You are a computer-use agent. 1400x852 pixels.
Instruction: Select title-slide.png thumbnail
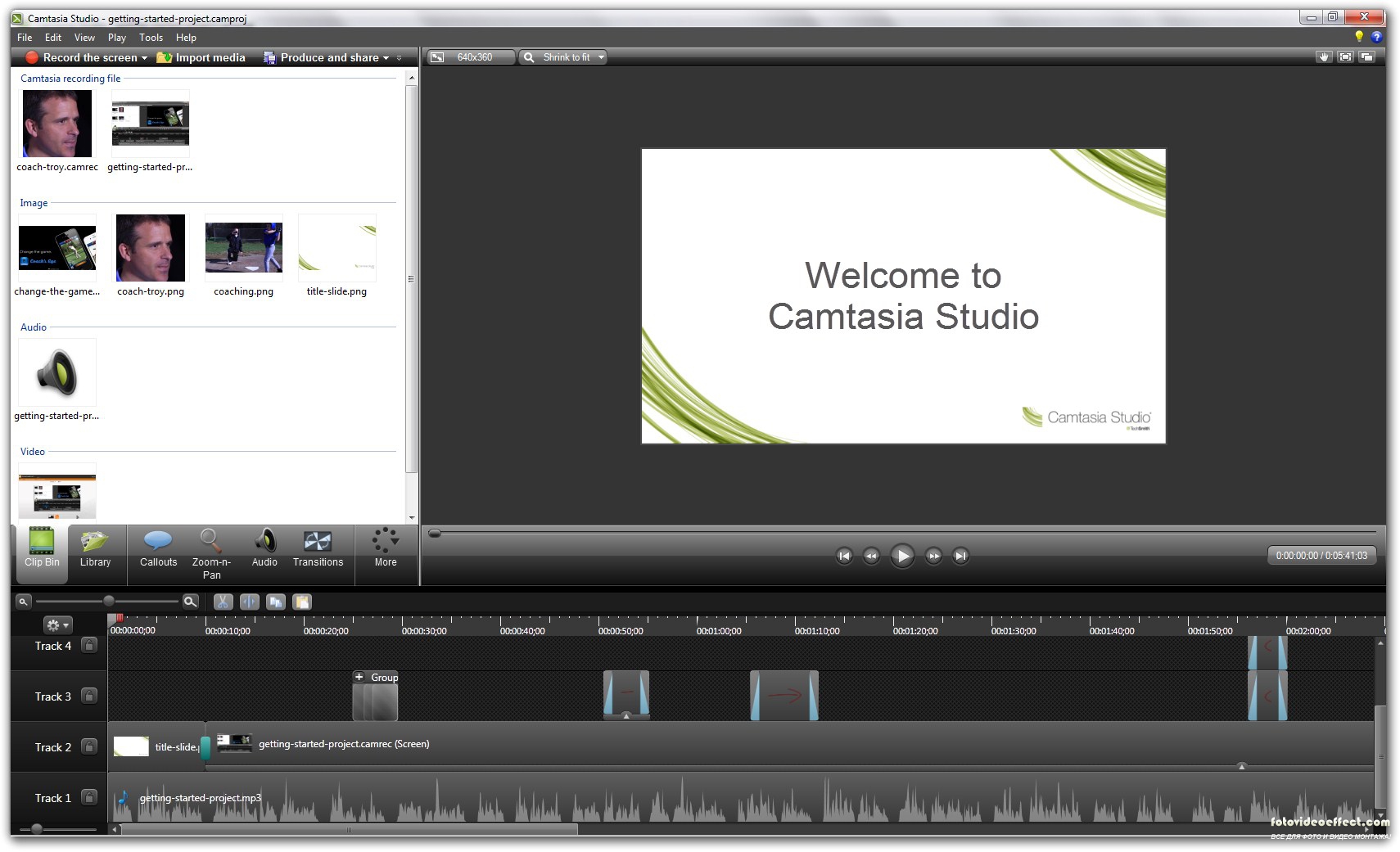[337, 248]
